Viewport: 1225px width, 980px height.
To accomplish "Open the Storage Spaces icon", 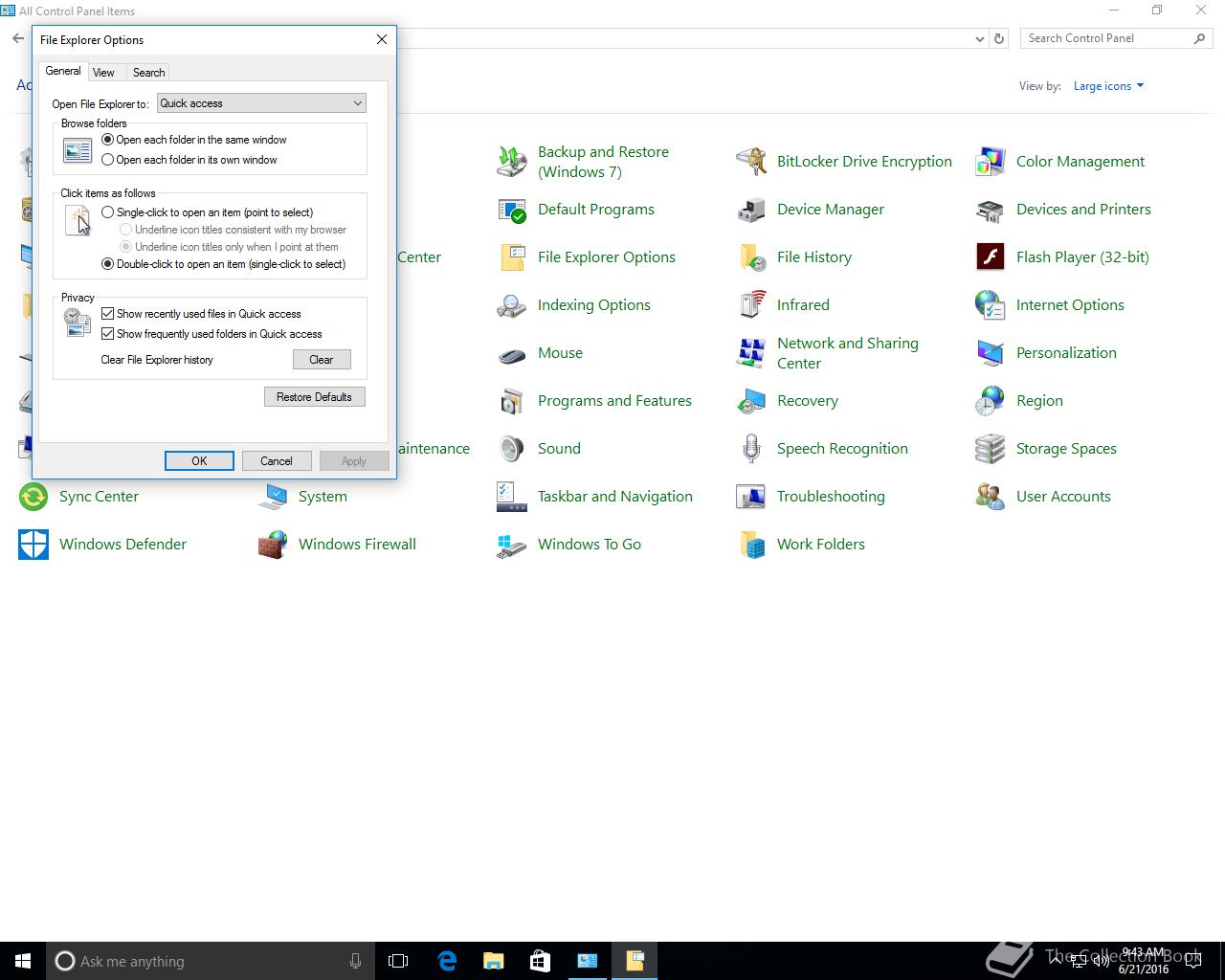I will click(991, 449).
